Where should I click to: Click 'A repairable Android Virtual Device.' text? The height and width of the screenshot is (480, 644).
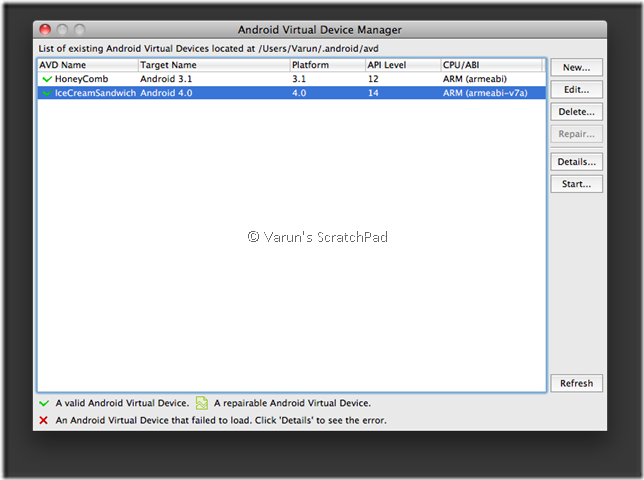(292, 403)
